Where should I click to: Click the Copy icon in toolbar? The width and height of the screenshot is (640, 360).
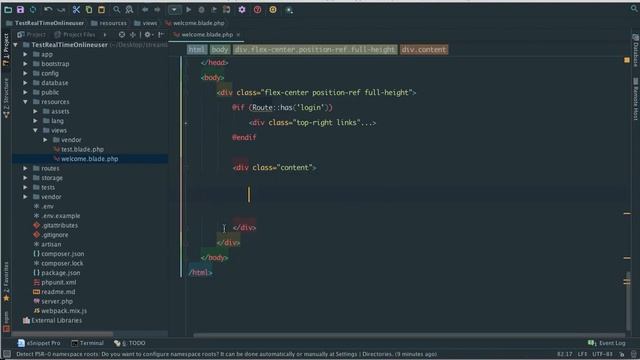[x=89, y=9]
